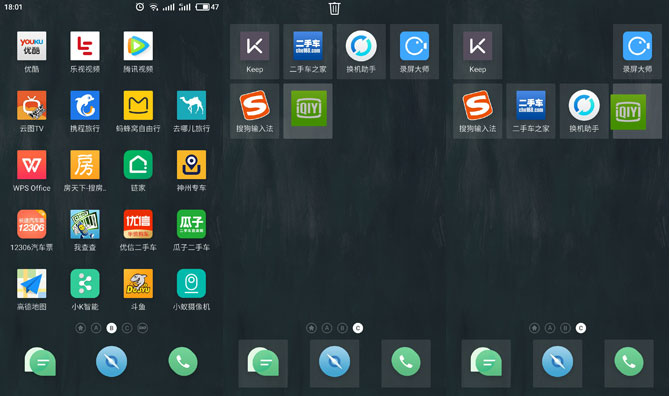Launch 优信二手车 app
Viewport: 670px width, 396px height.
point(138,224)
